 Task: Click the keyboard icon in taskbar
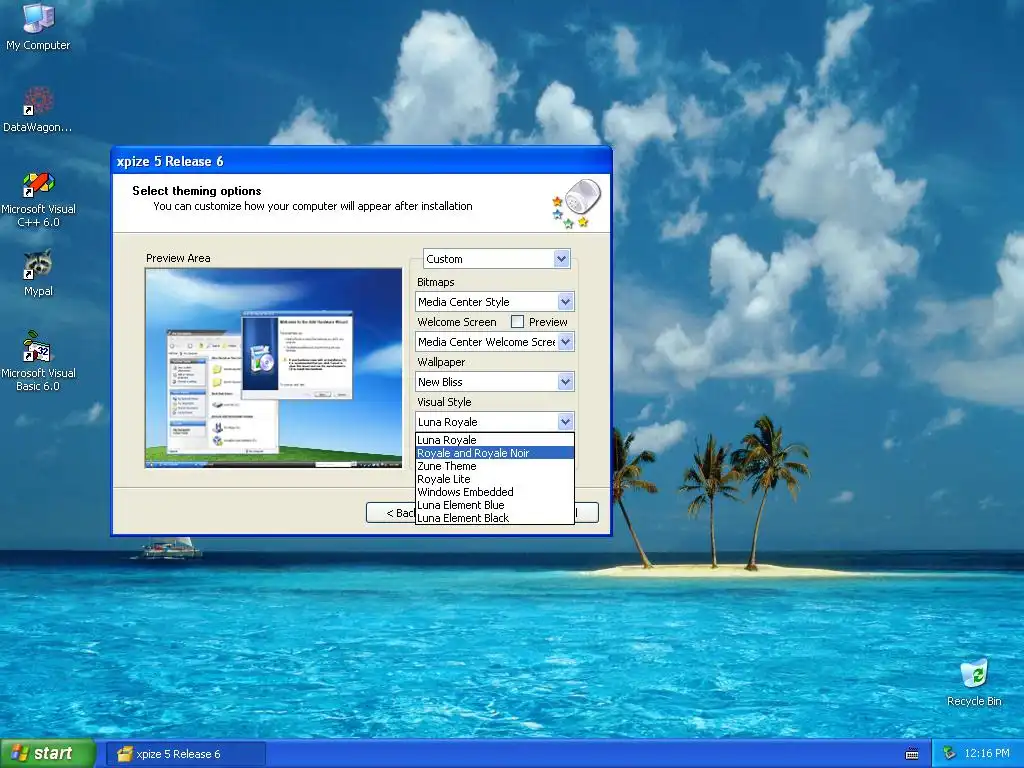click(x=912, y=754)
